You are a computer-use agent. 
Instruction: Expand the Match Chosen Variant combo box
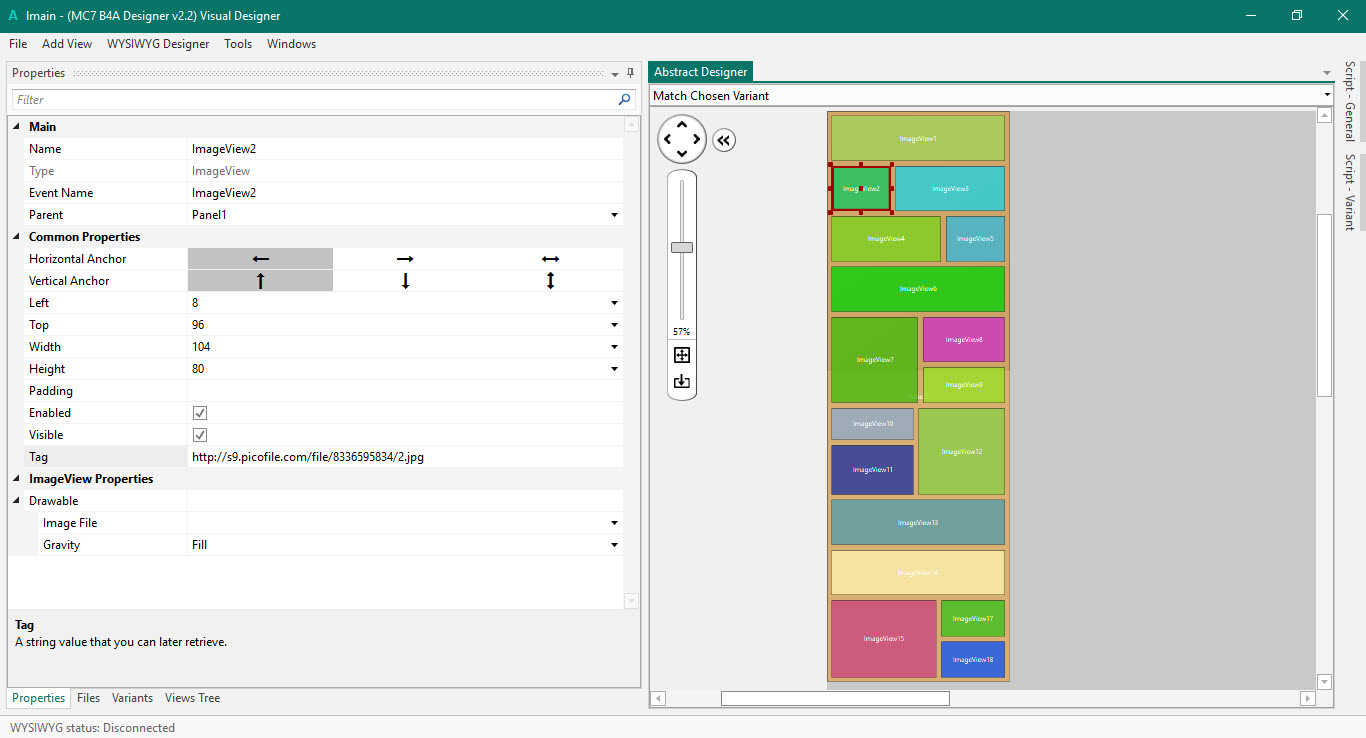point(1327,96)
